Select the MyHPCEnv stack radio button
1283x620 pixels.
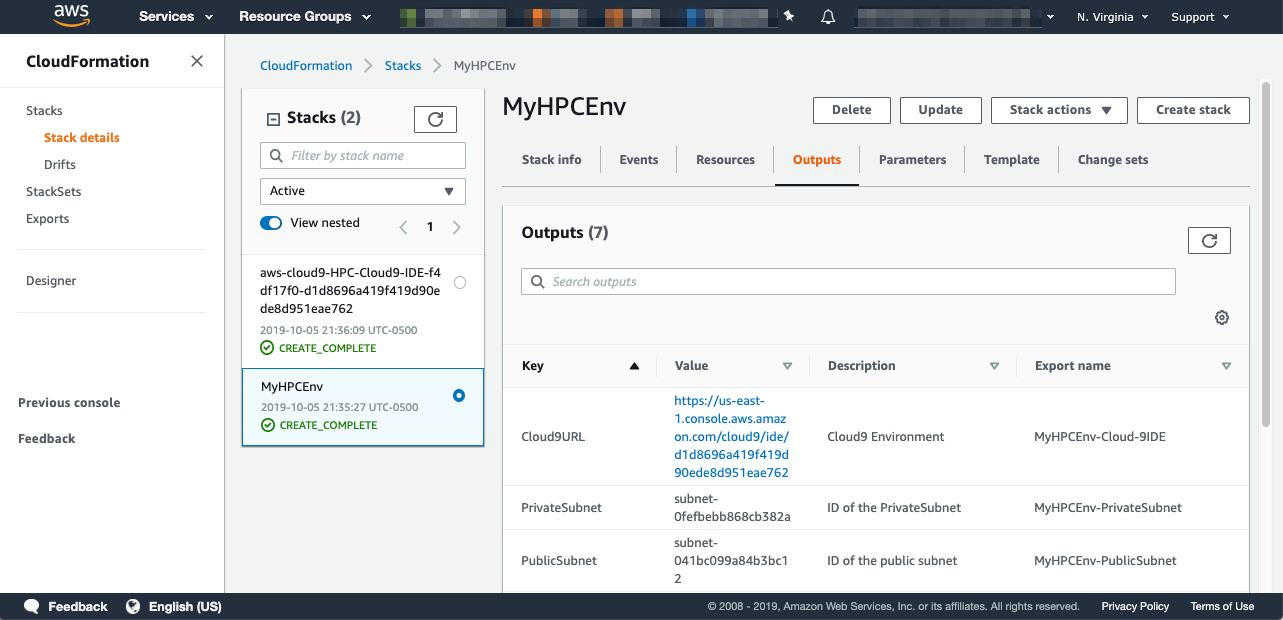459,396
